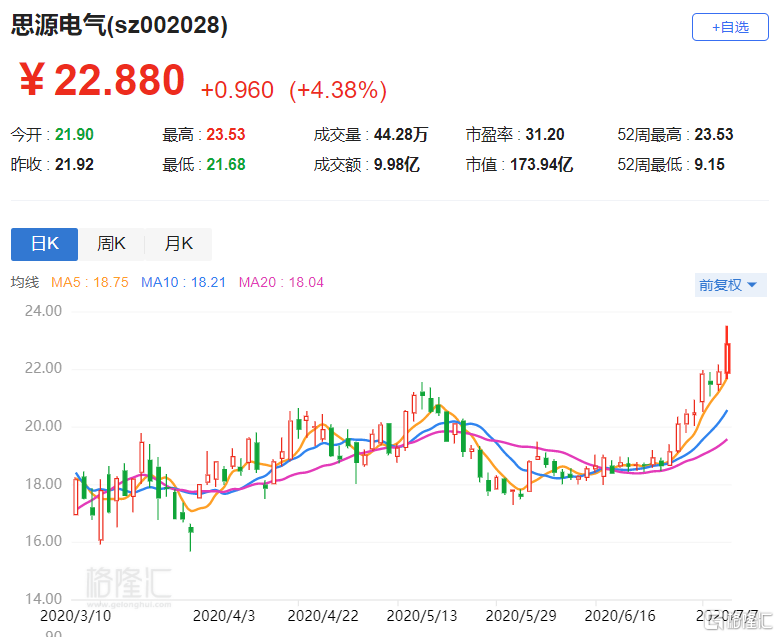Click the 昨收 value 21.92
Screen dimensions: 779x637
click(x=74, y=164)
